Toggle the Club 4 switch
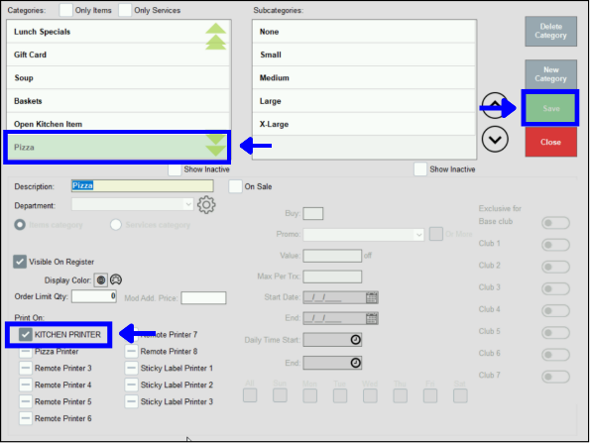 tap(555, 310)
